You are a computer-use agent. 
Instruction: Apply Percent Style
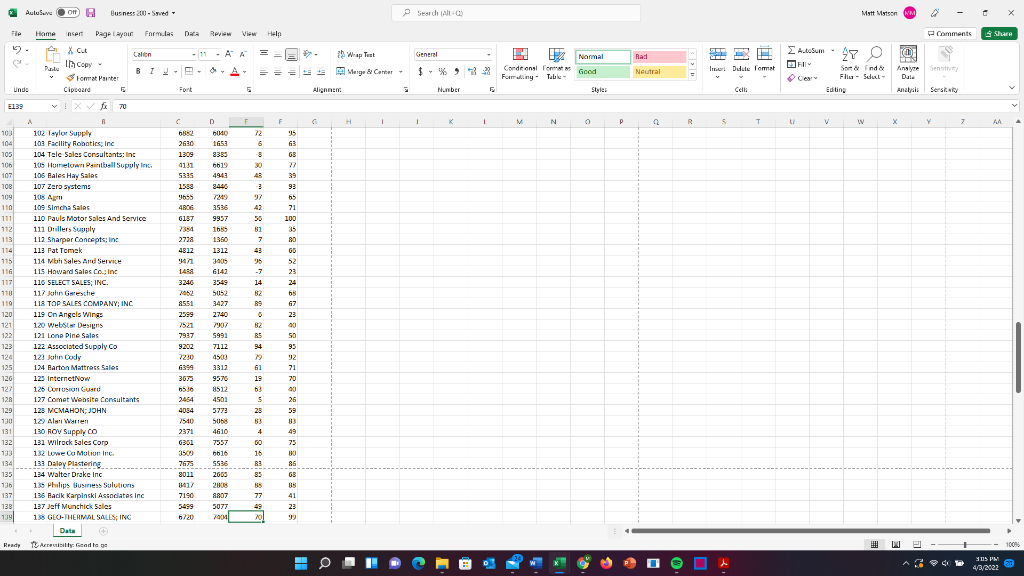443,72
